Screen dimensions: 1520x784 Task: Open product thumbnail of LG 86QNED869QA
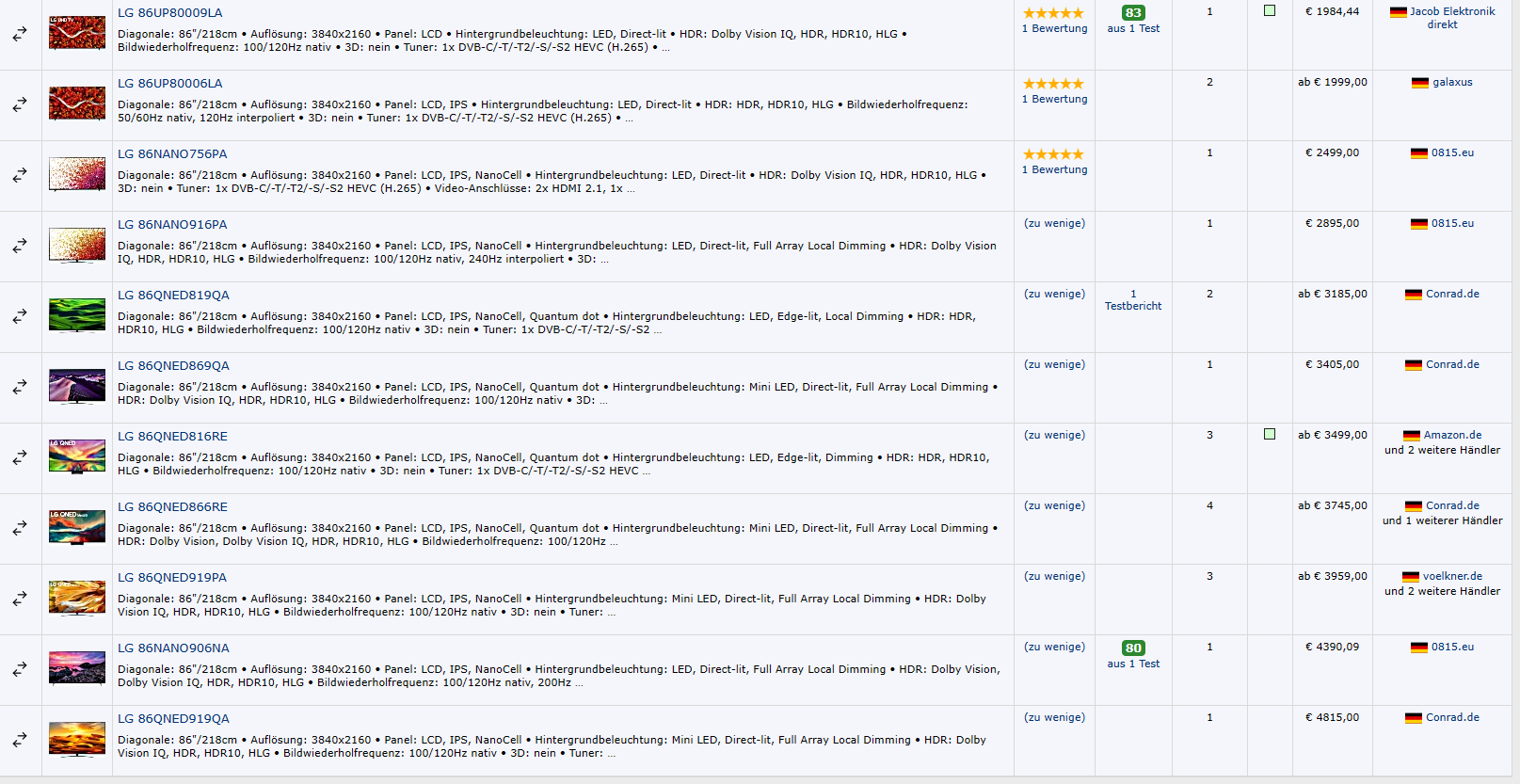click(77, 386)
